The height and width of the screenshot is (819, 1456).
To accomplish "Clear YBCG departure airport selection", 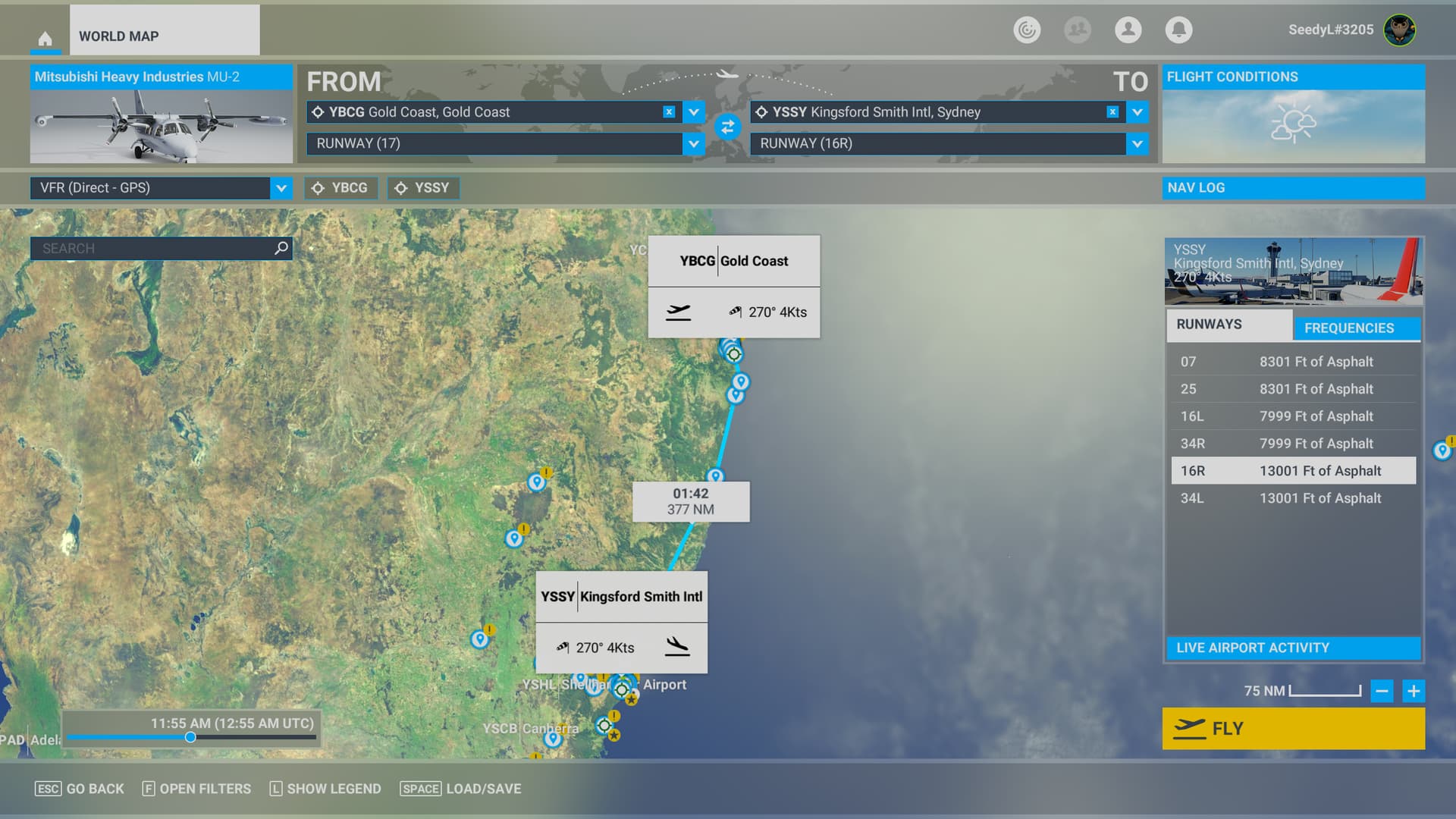I will (669, 111).
